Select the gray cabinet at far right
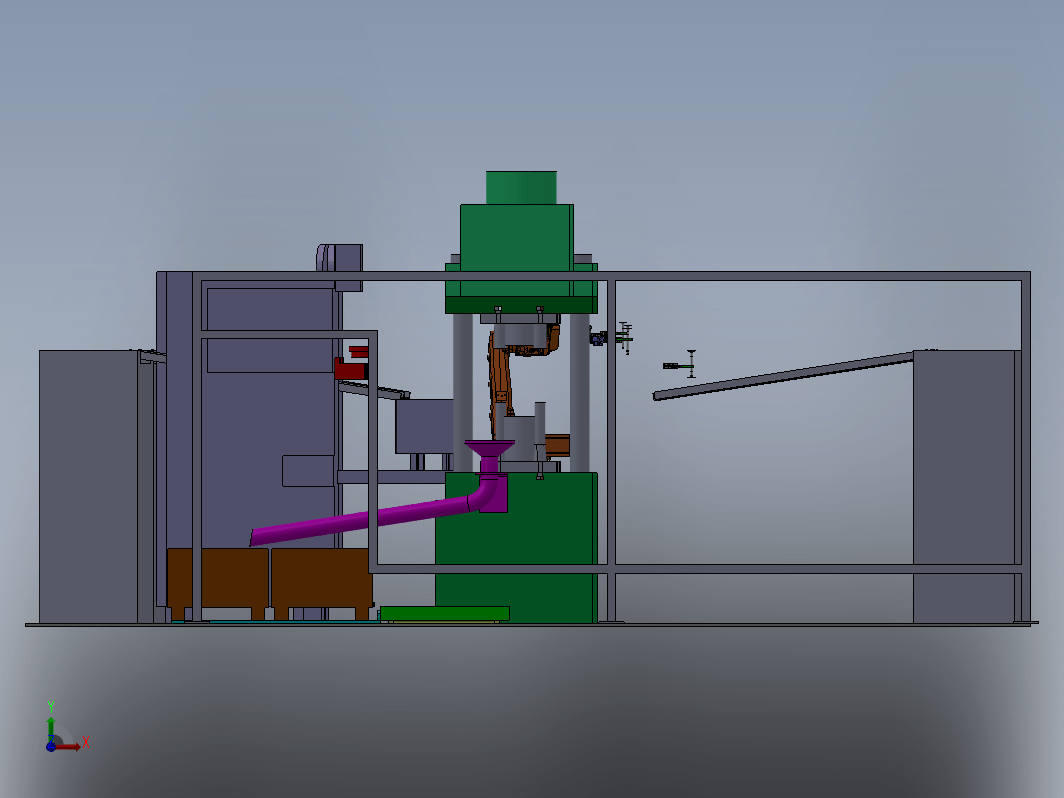Screen dimensions: 1064x798 coord(967,487)
